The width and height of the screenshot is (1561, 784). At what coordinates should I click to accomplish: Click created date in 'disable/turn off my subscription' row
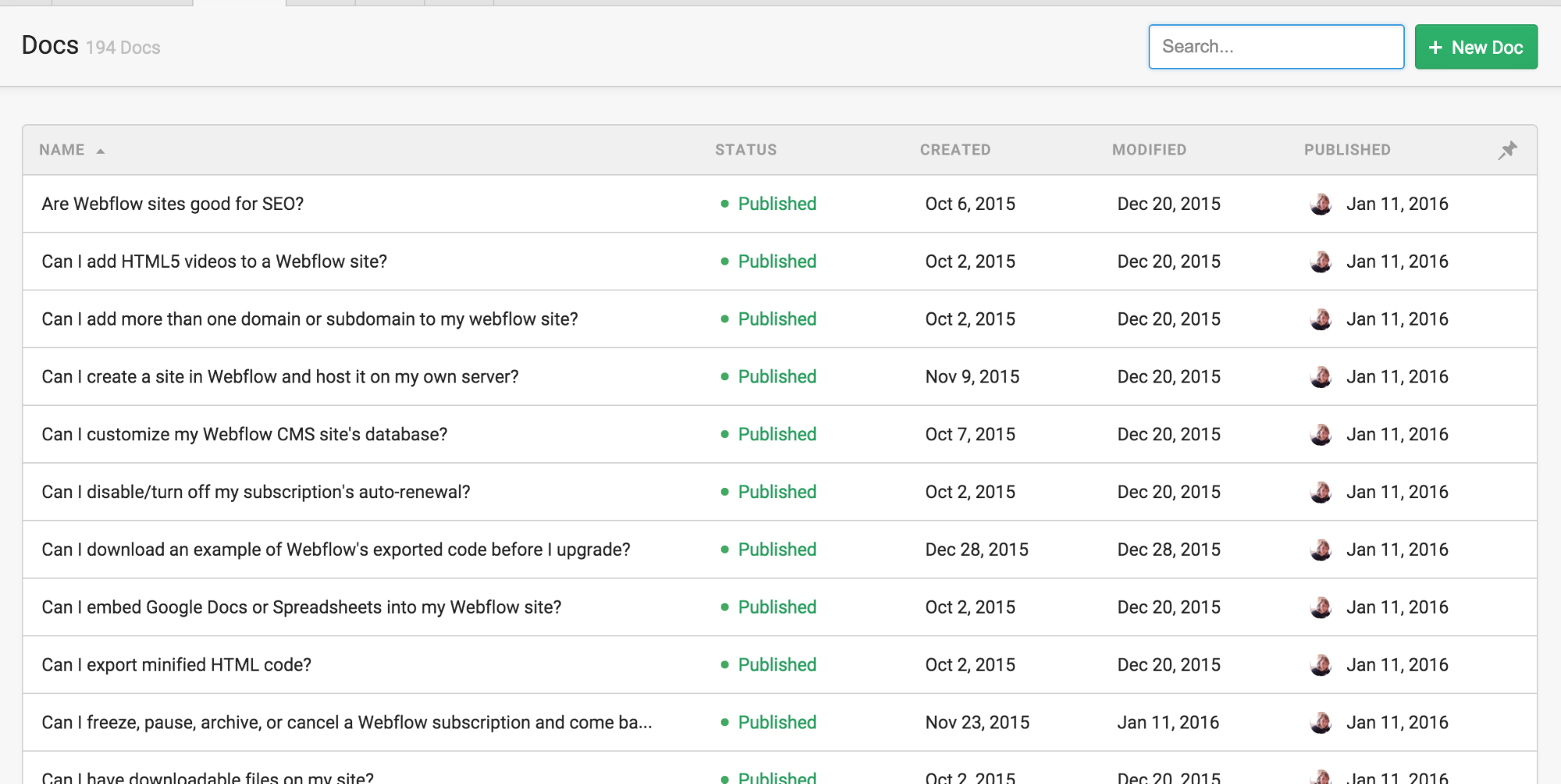pyautogui.click(x=970, y=492)
